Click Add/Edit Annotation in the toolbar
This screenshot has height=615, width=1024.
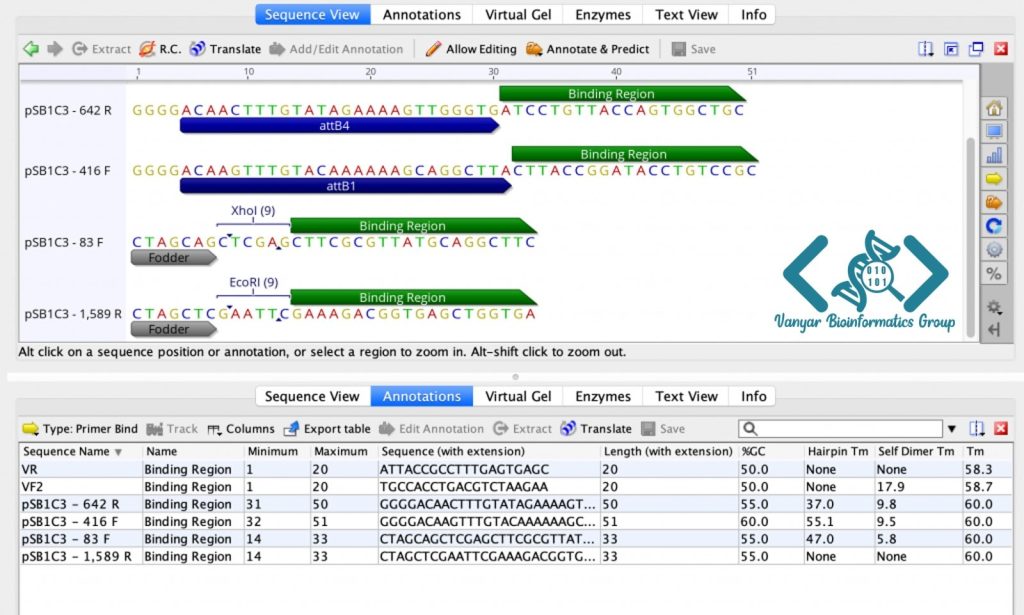336,49
